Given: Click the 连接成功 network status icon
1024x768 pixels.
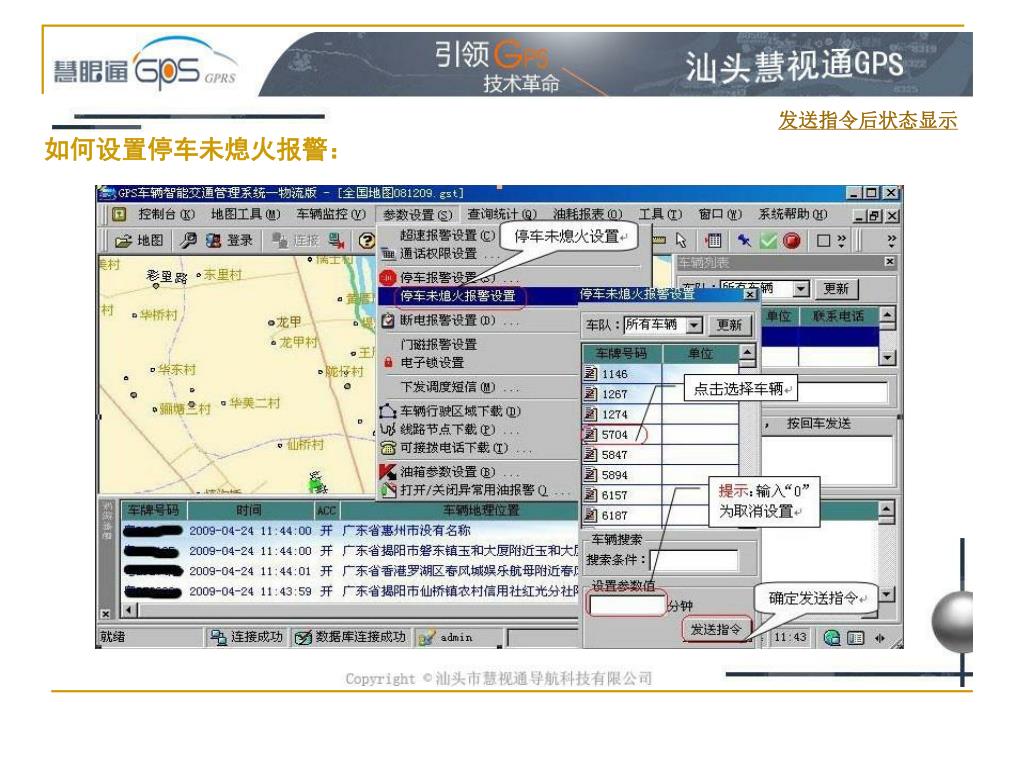Looking at the screenshot, I should coord(217,637).
